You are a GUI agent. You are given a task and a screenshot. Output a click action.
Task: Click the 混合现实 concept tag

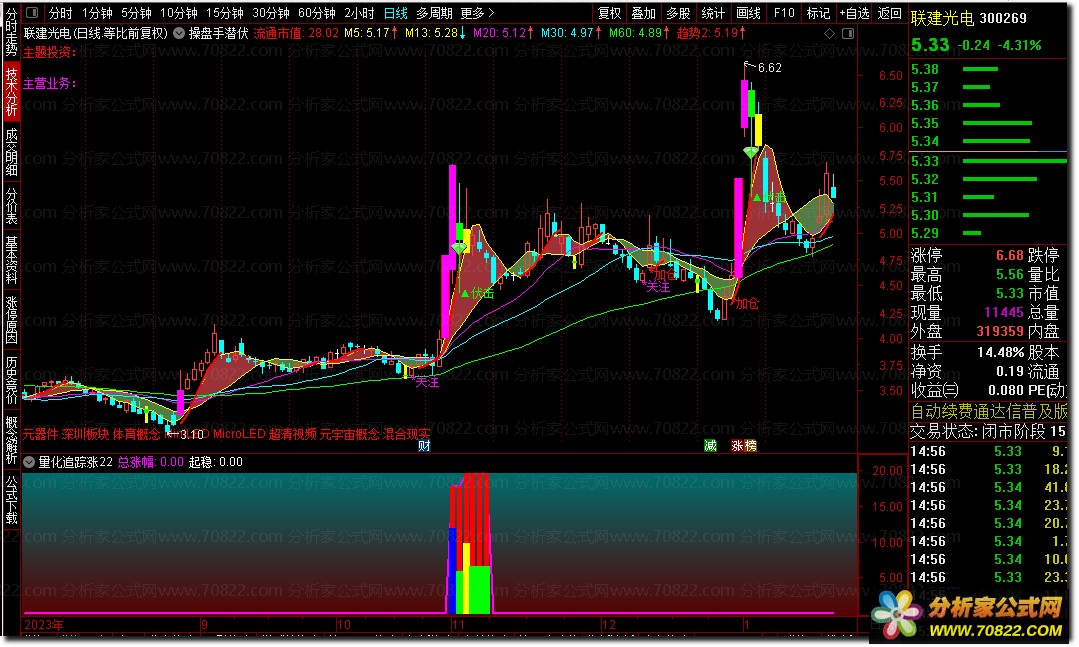407,434
